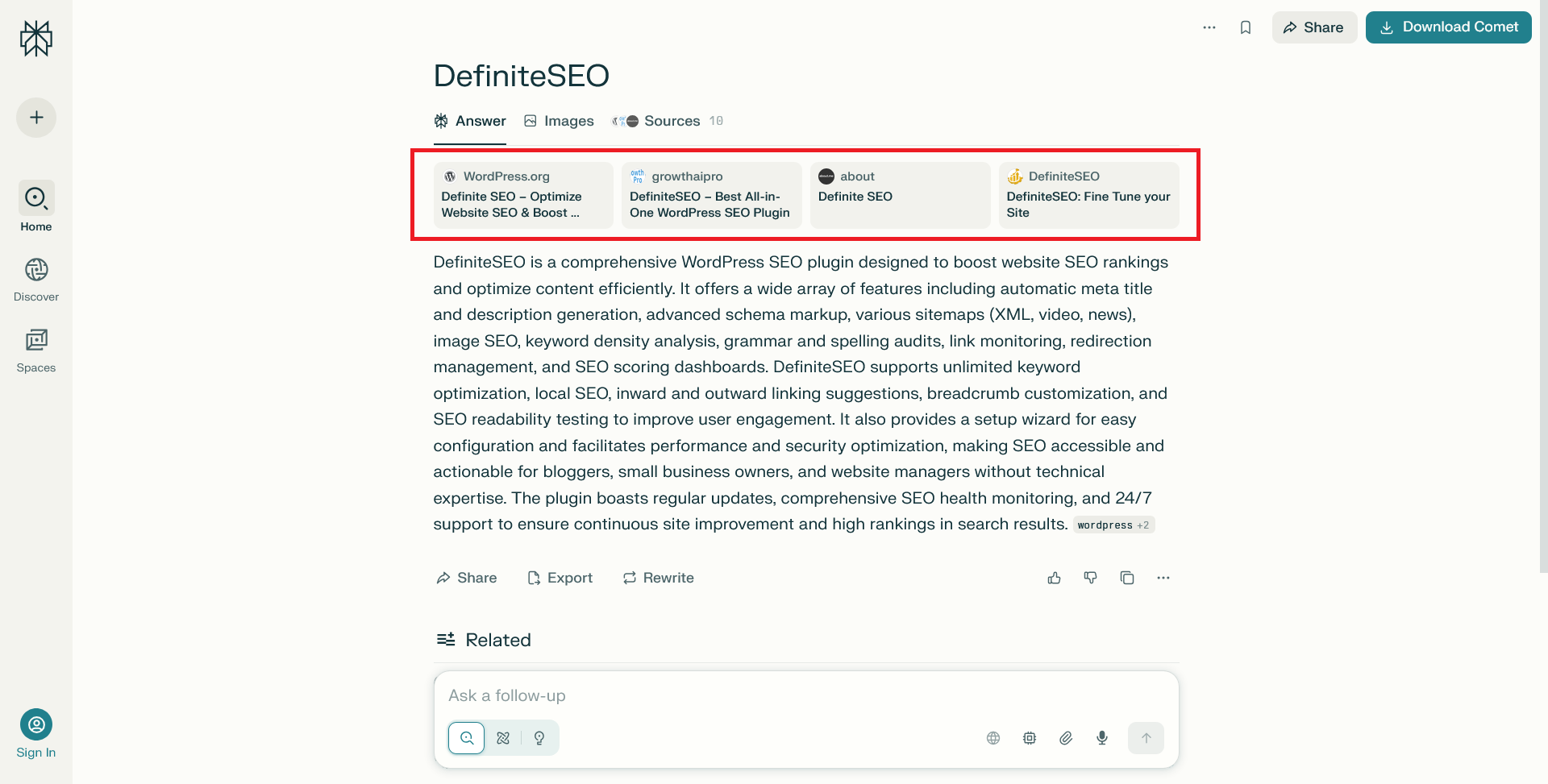Open Spaces in the sidebar

(36, 350)
